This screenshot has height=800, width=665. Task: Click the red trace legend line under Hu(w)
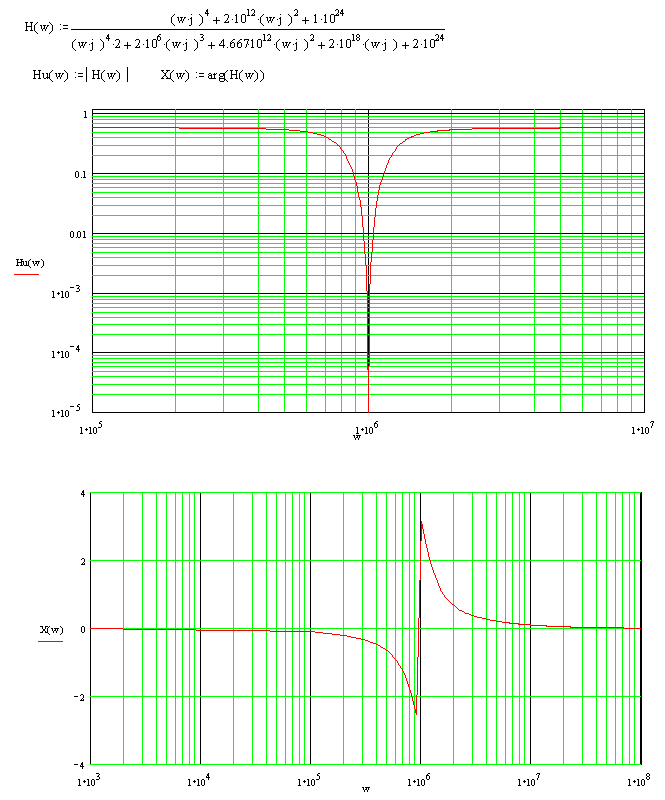27,273
